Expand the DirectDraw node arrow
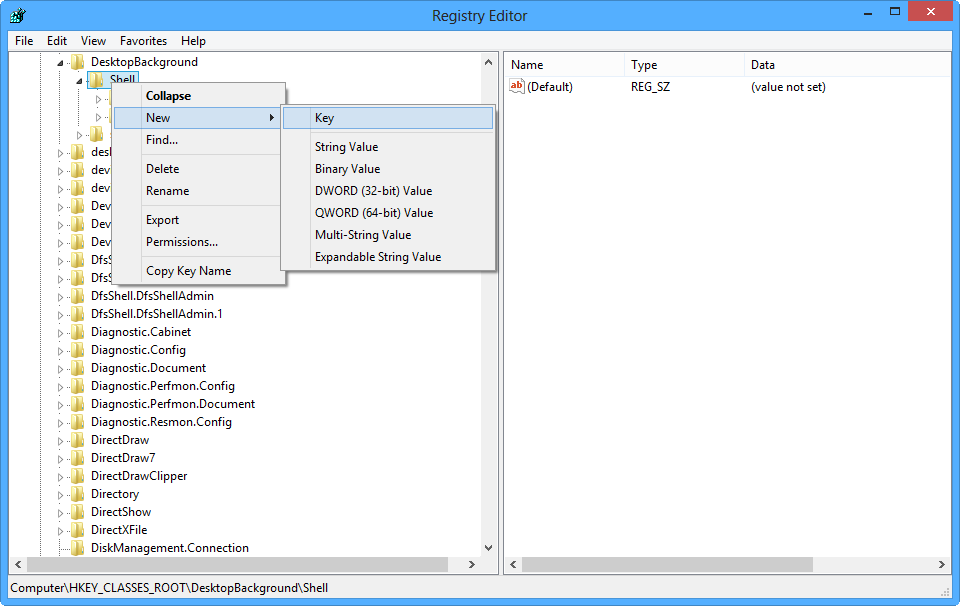This screenshot has height=606, width=960. (60, 441)
